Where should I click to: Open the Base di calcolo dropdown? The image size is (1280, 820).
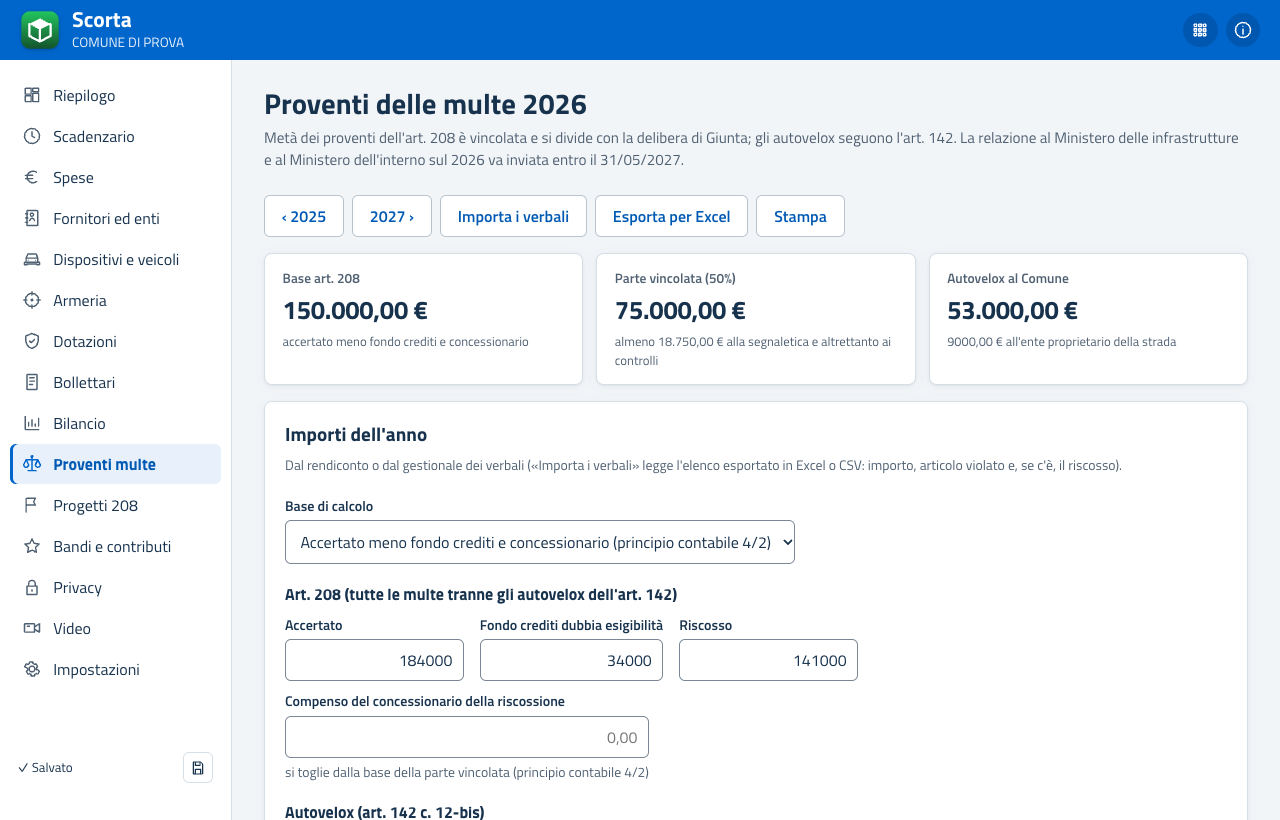[540, 542]
